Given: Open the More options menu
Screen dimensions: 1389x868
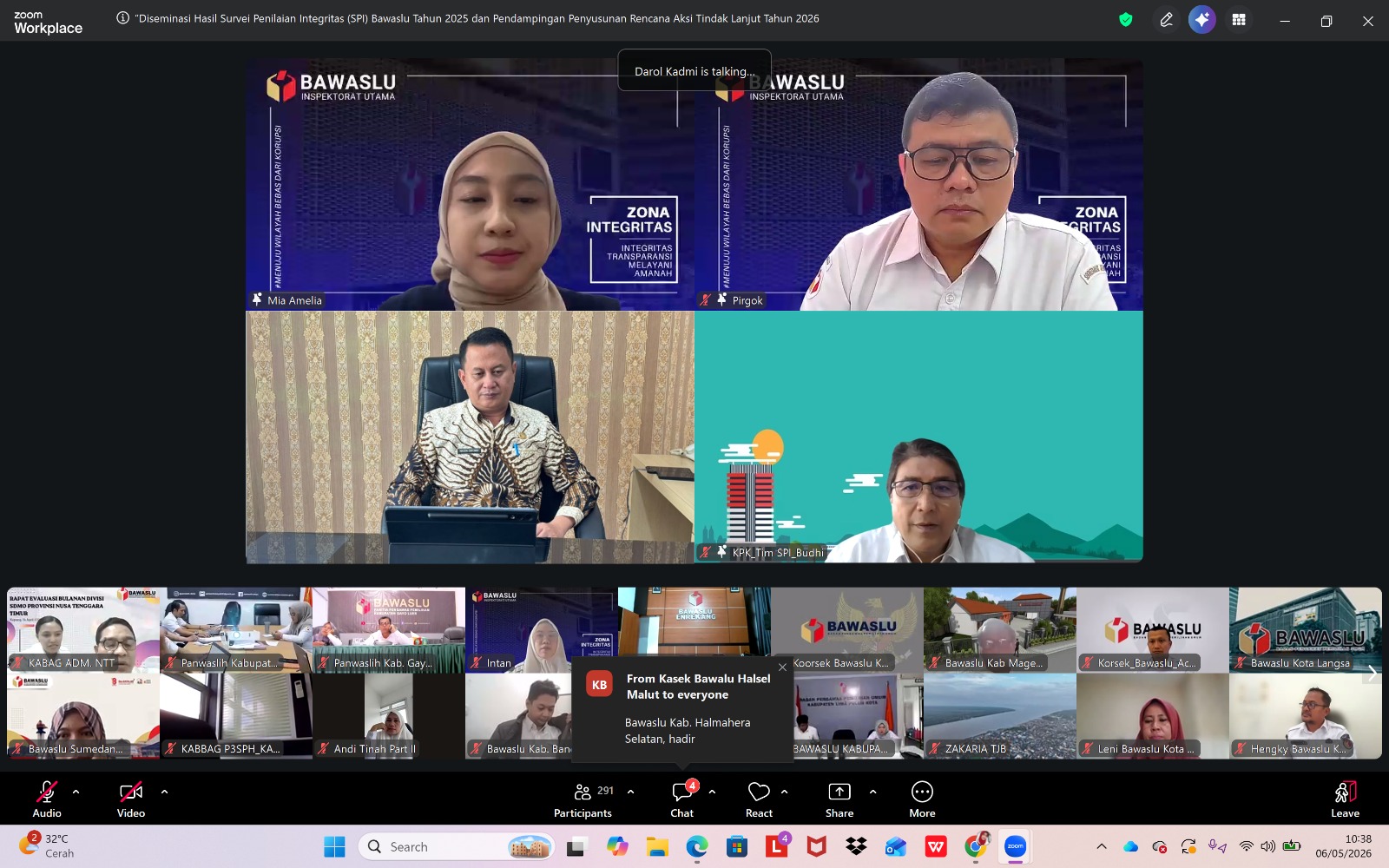Looking at the screenshot, I should [922, 799].
